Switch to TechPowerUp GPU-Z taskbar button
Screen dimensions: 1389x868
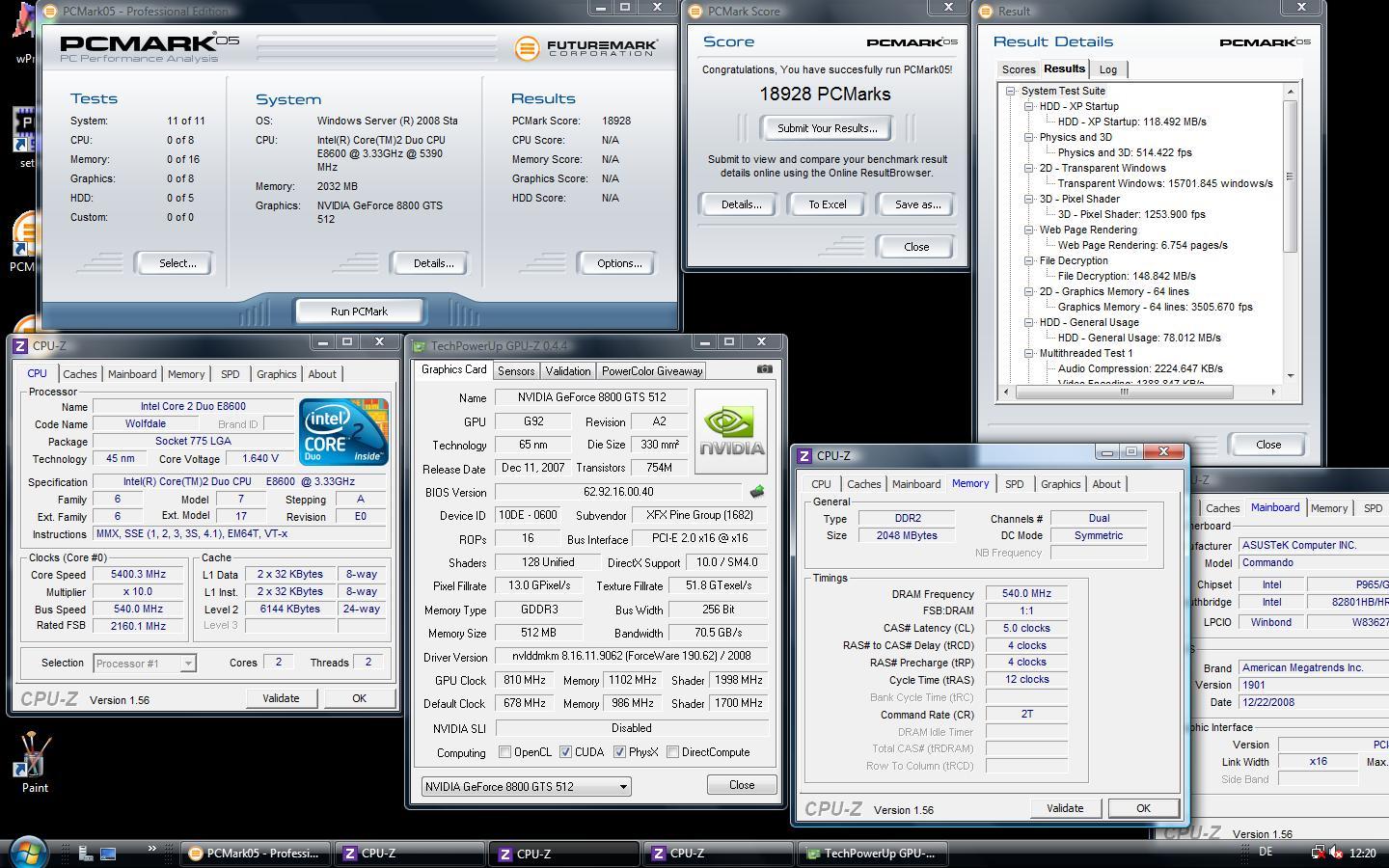[x=871, y=854]
